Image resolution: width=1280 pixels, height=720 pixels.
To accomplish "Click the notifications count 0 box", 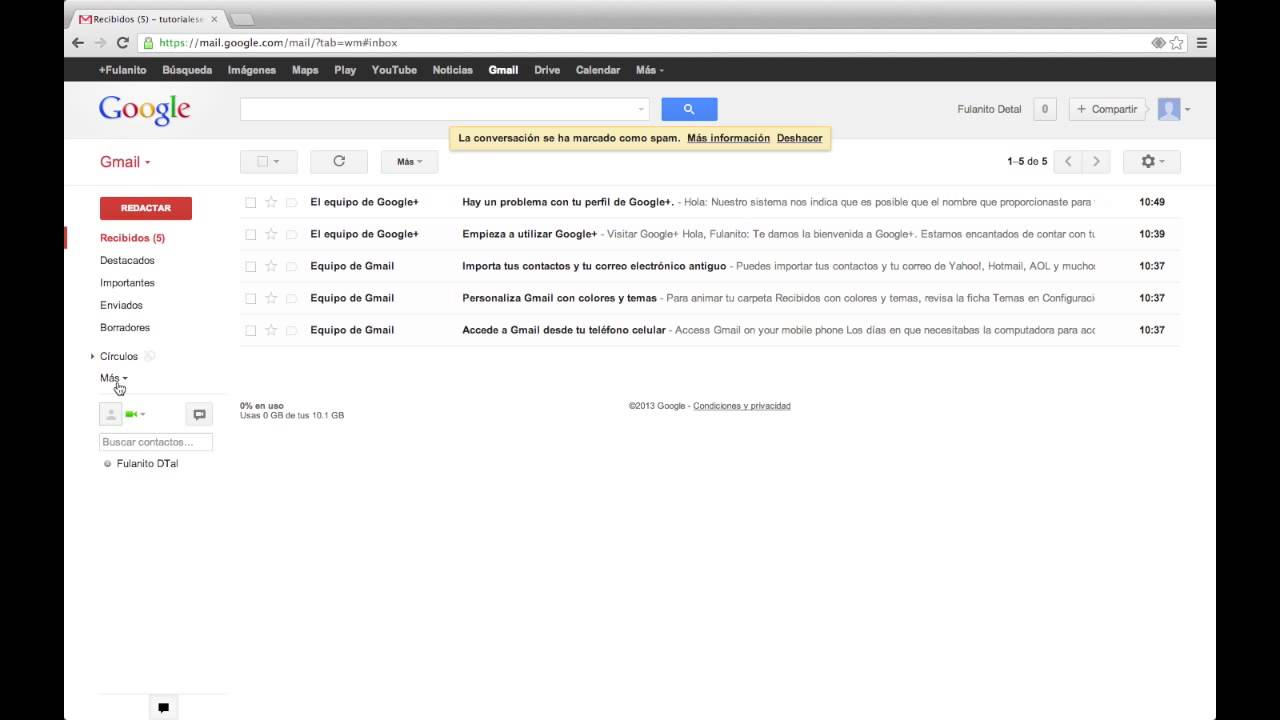I will (x=1045, y=109).
